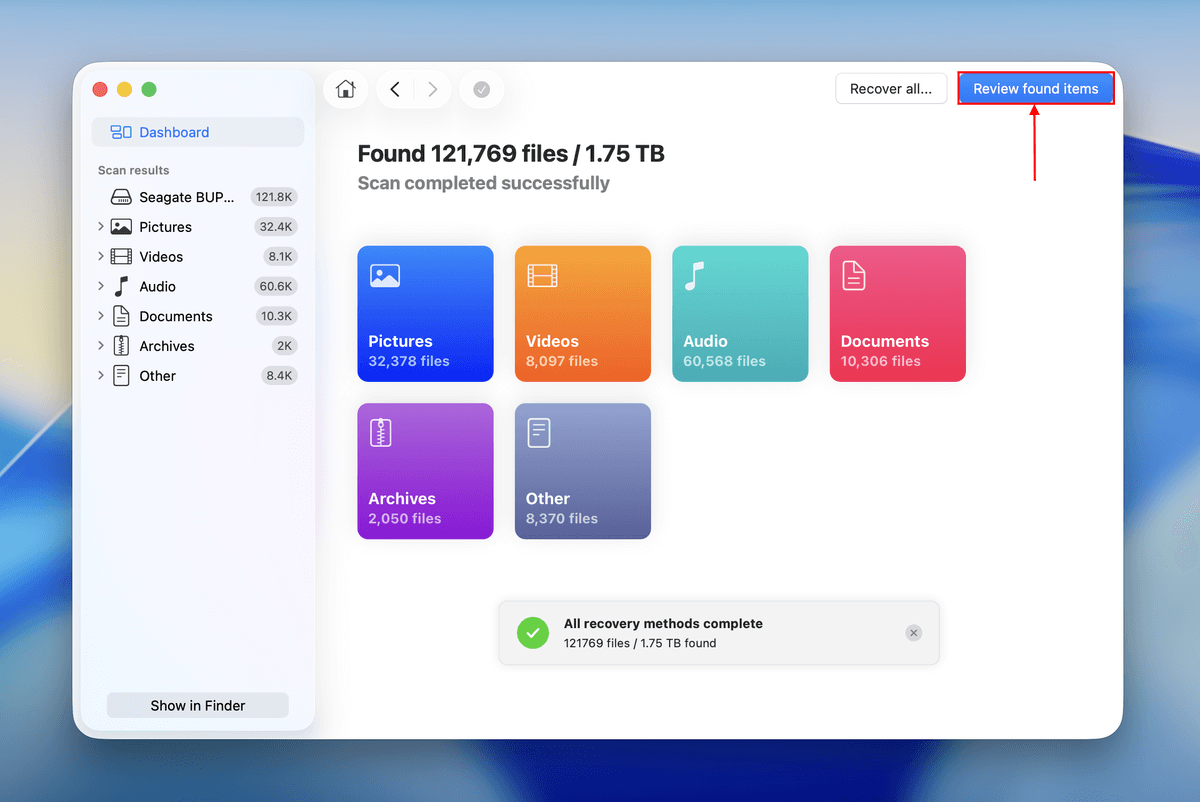
Task: Go back with the left arrow
Action: point(395,89)
